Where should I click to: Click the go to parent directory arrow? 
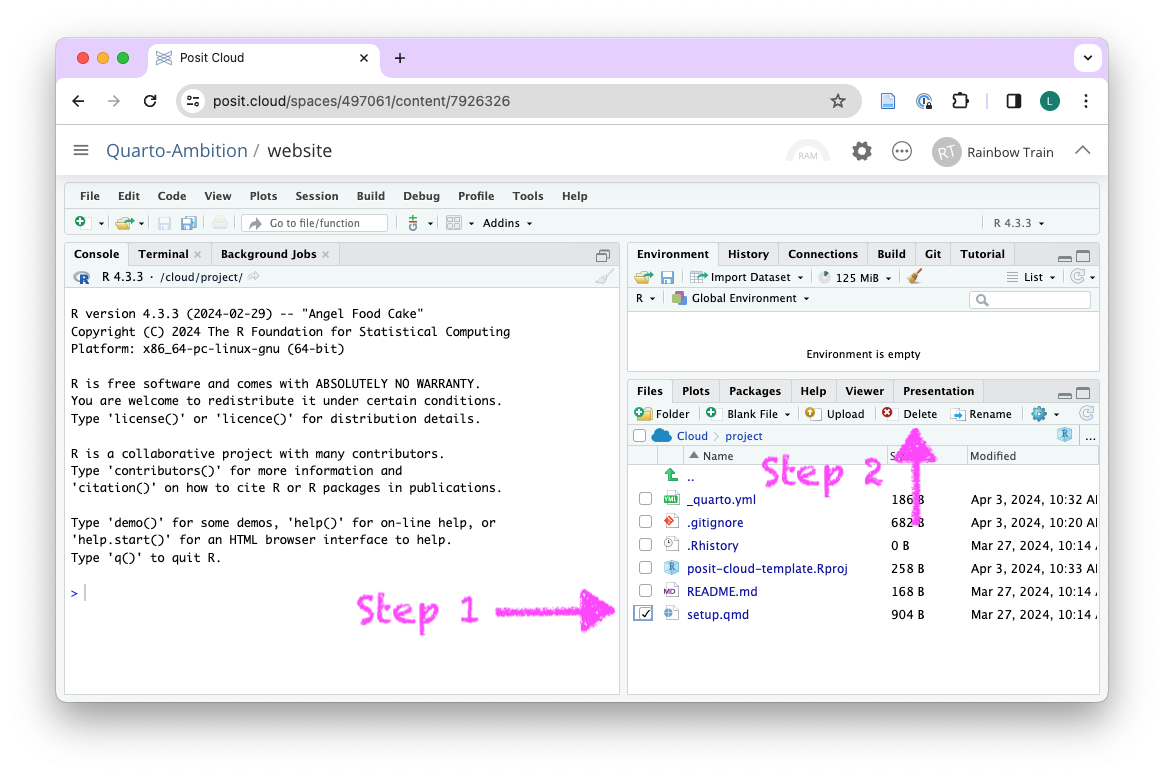click(x=672, y=477)
